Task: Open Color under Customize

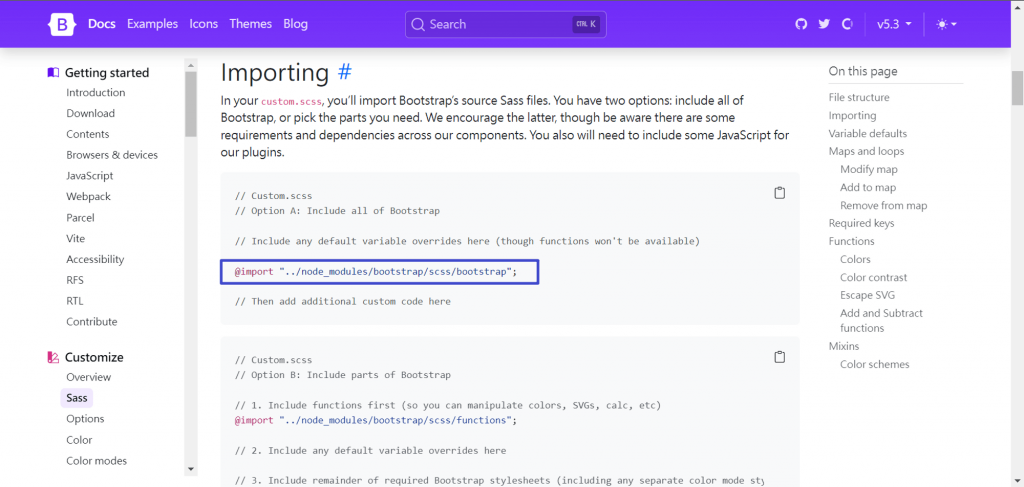Action: (x=79, y=440)
